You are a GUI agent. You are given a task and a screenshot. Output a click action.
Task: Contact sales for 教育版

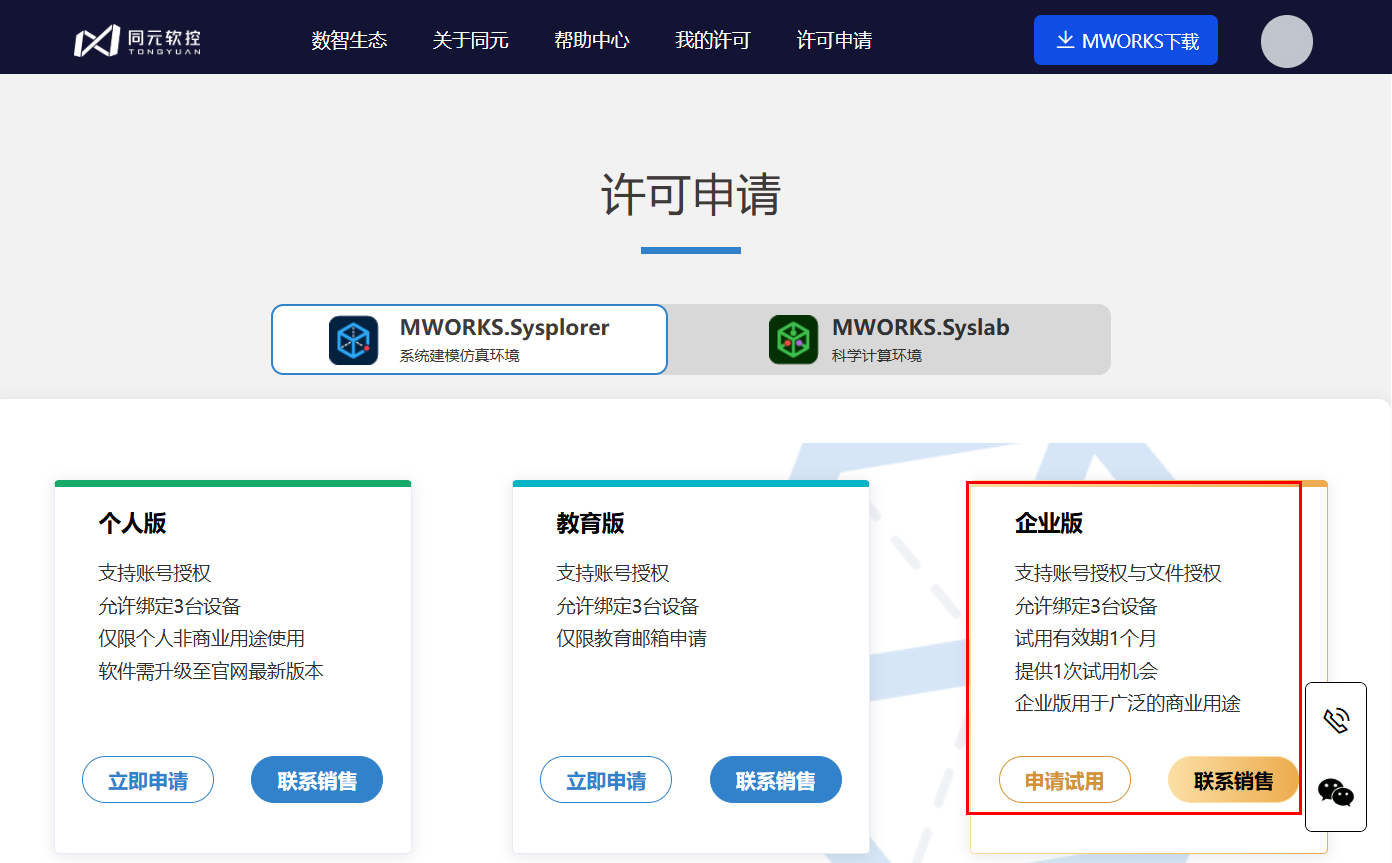(776, 780)
